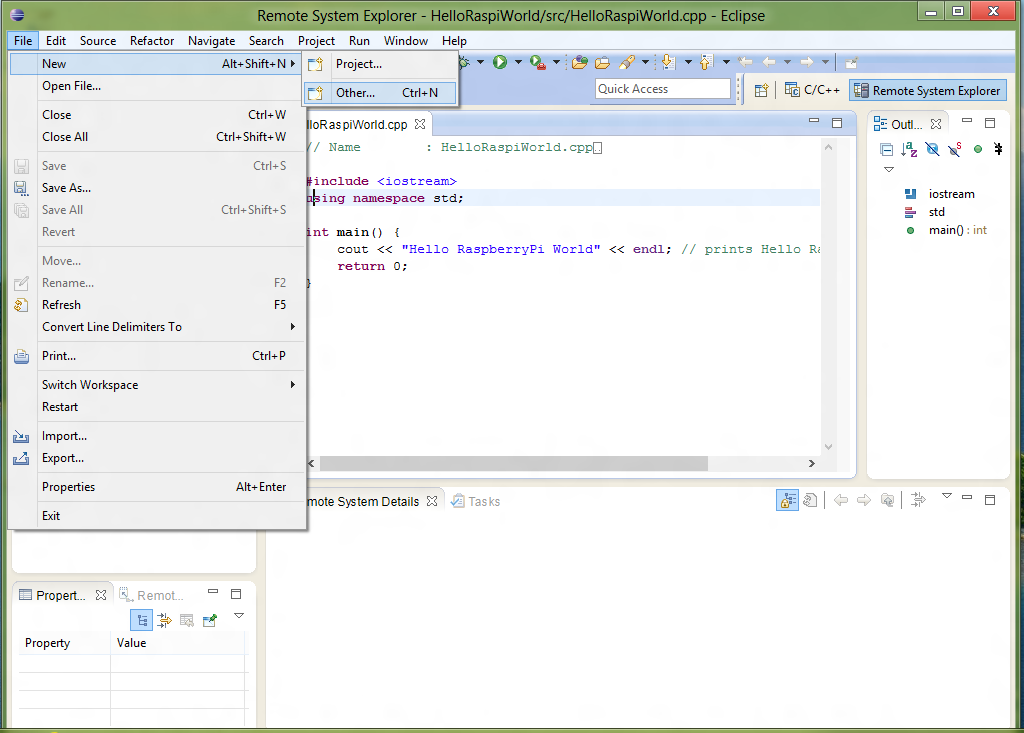
Task: Click the green Run launch icon
Action: [x=500, y=62]
